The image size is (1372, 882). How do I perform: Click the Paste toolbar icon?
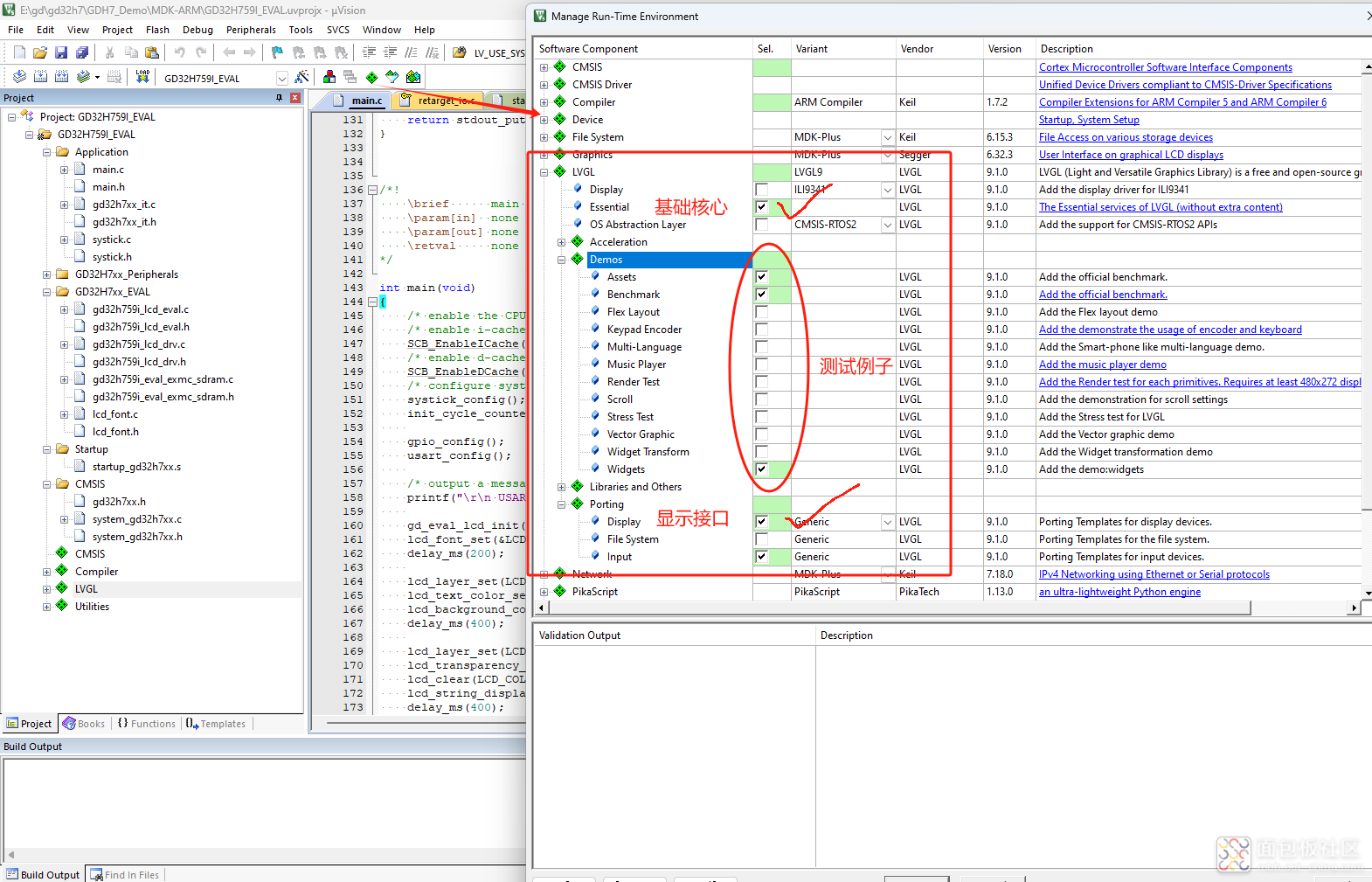(x=151, y=52)
